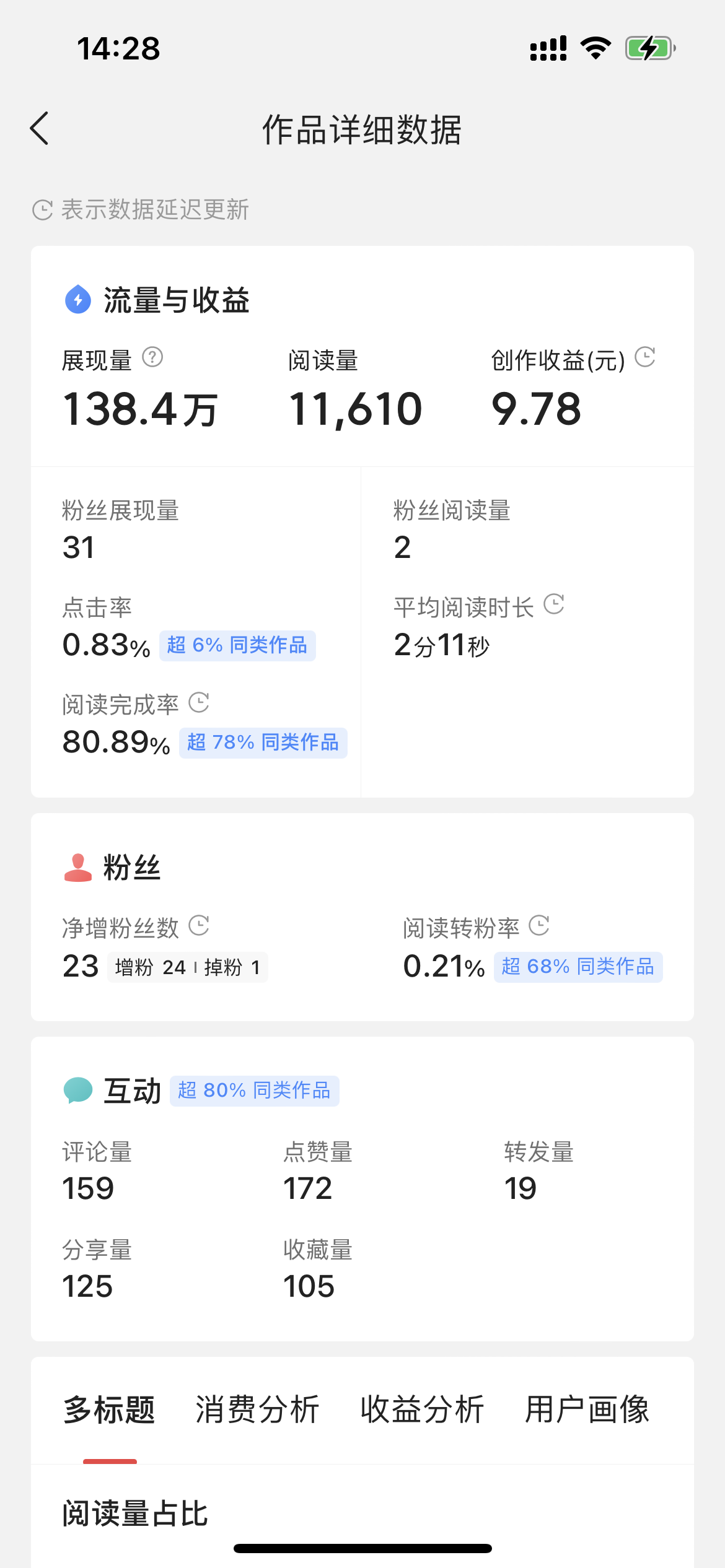Open the 收益分析 tab
Viewport: 725px width, 1568px height.
422,1410
